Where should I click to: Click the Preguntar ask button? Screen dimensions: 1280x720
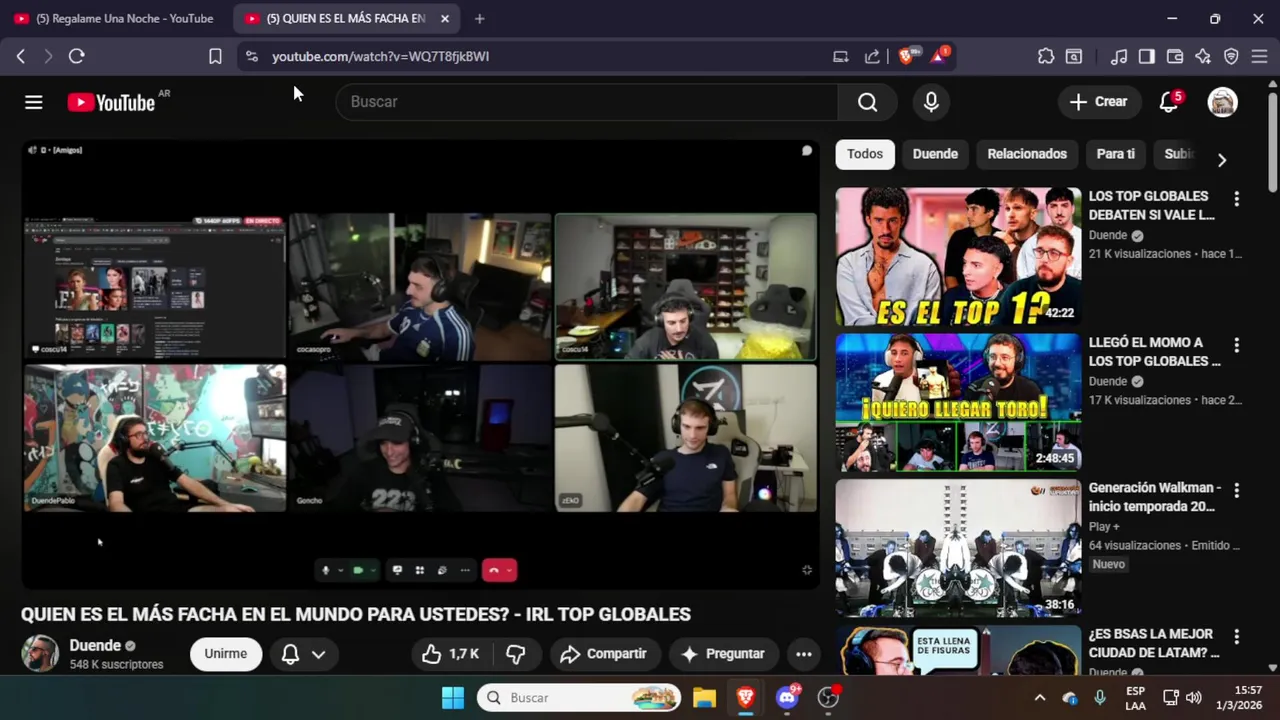point(723,654)
